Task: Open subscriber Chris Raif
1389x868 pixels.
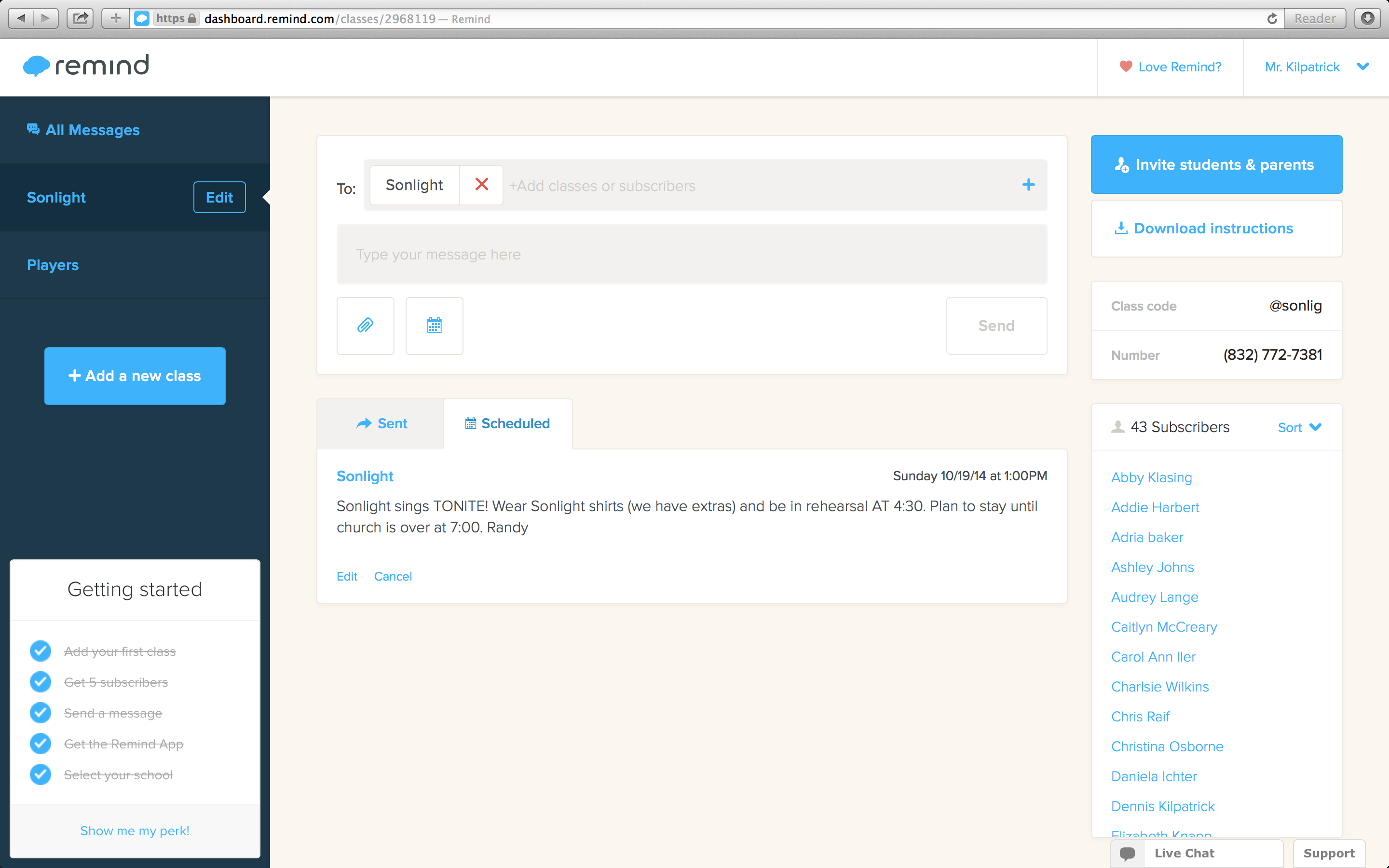Action: tap(1140, 717)
